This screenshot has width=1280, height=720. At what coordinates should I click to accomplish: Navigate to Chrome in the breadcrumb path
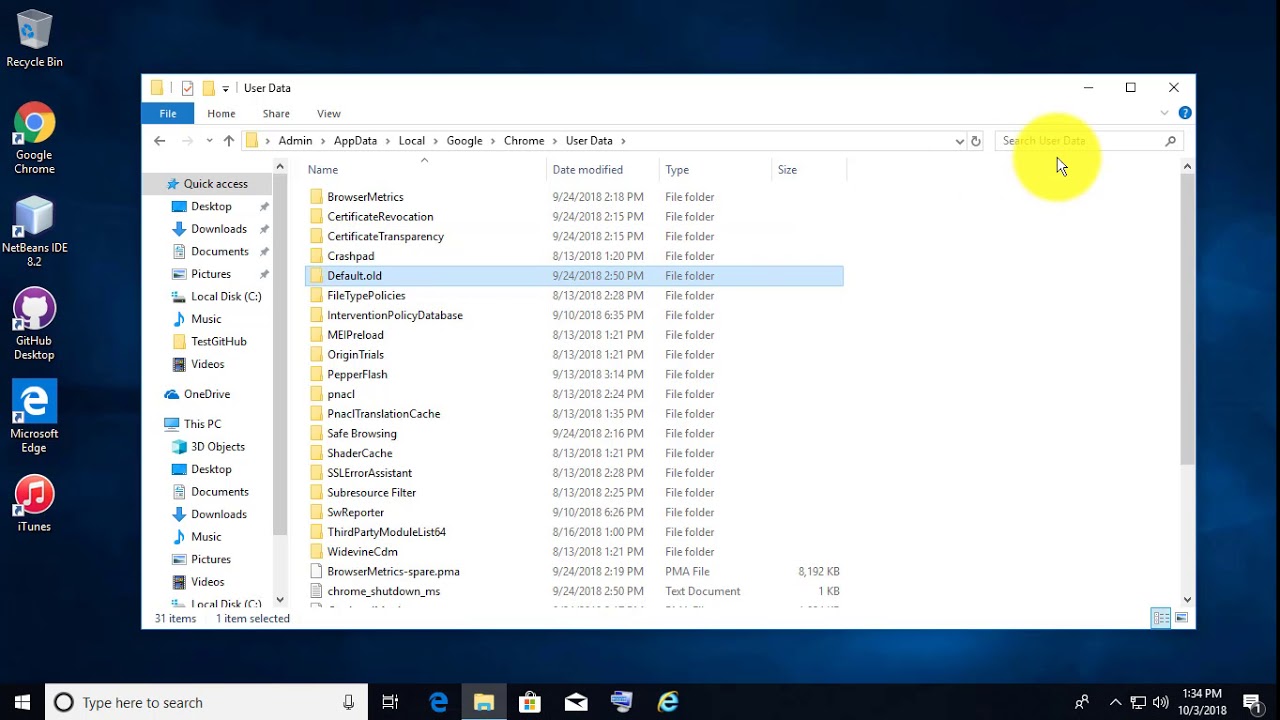pos(524,141)
